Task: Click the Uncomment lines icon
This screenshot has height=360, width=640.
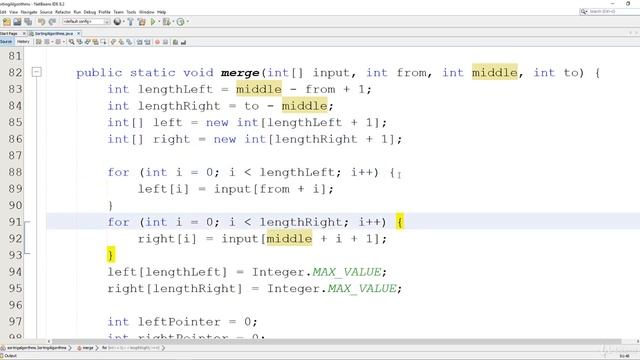Action: [x=183, y=42]
